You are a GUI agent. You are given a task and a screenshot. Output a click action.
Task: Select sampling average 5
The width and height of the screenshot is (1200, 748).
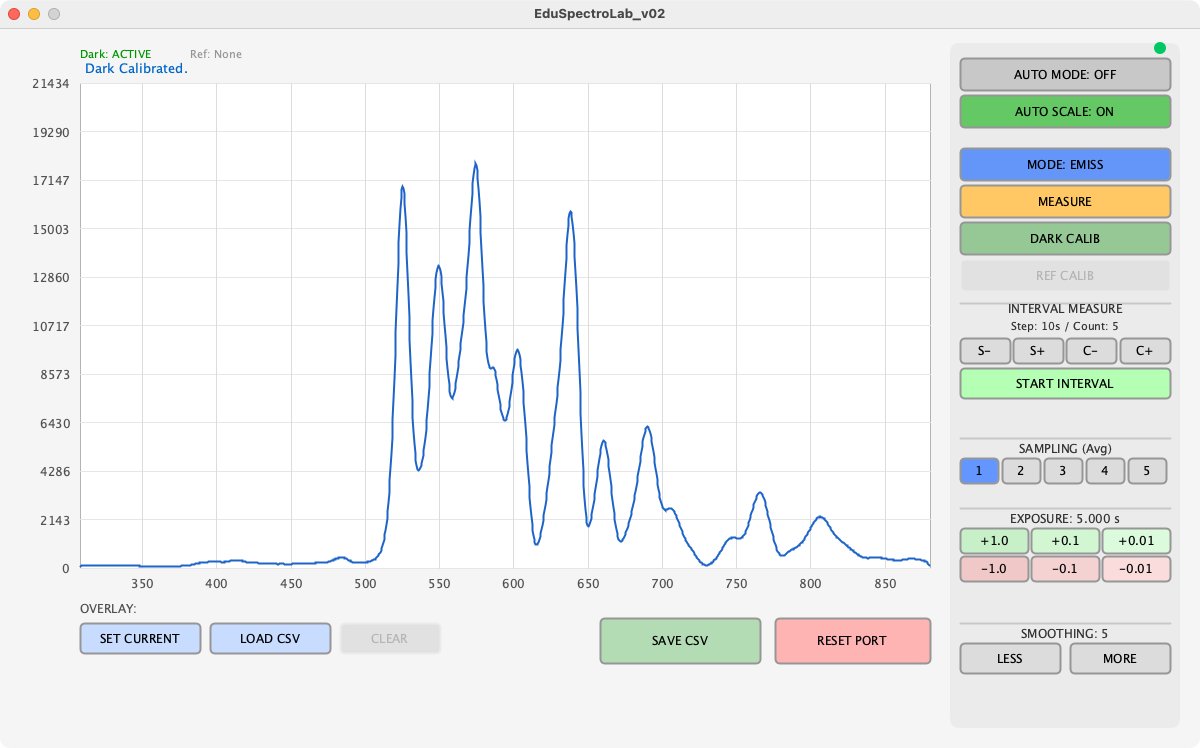coord(1147,471)
